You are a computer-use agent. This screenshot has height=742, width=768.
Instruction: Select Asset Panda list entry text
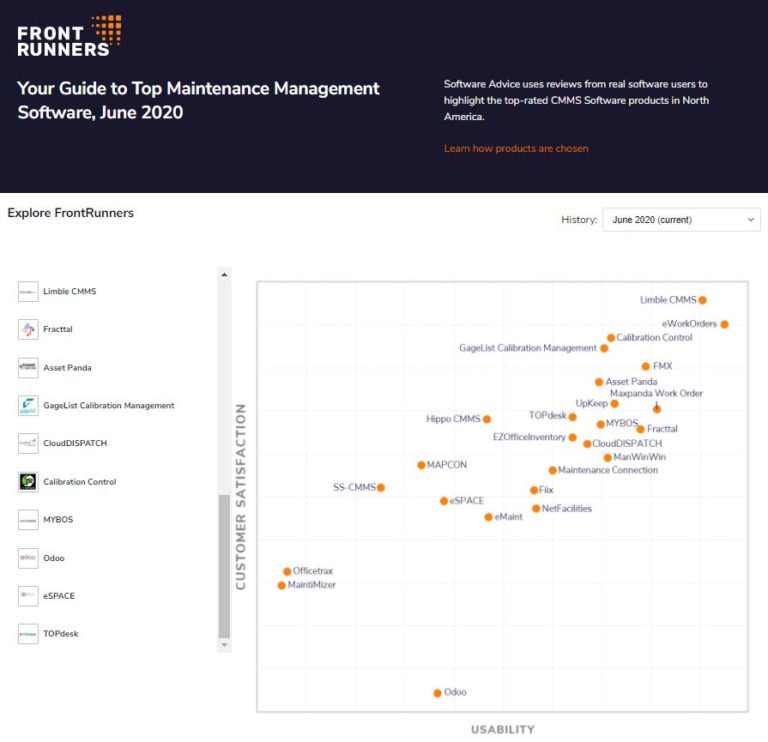click(x=67, y=367)
